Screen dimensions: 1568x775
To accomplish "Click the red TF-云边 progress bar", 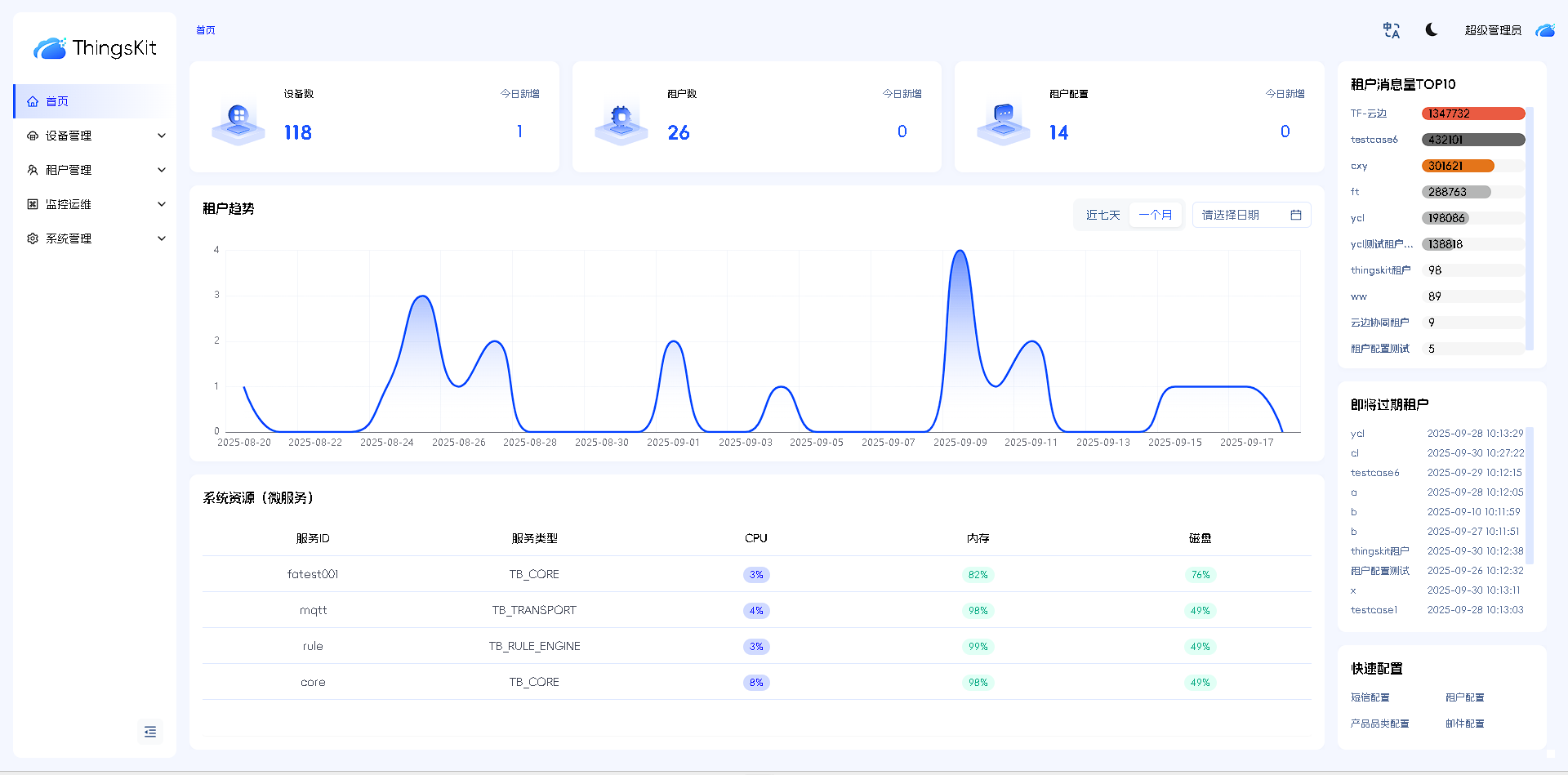I will coord(1472,114).
